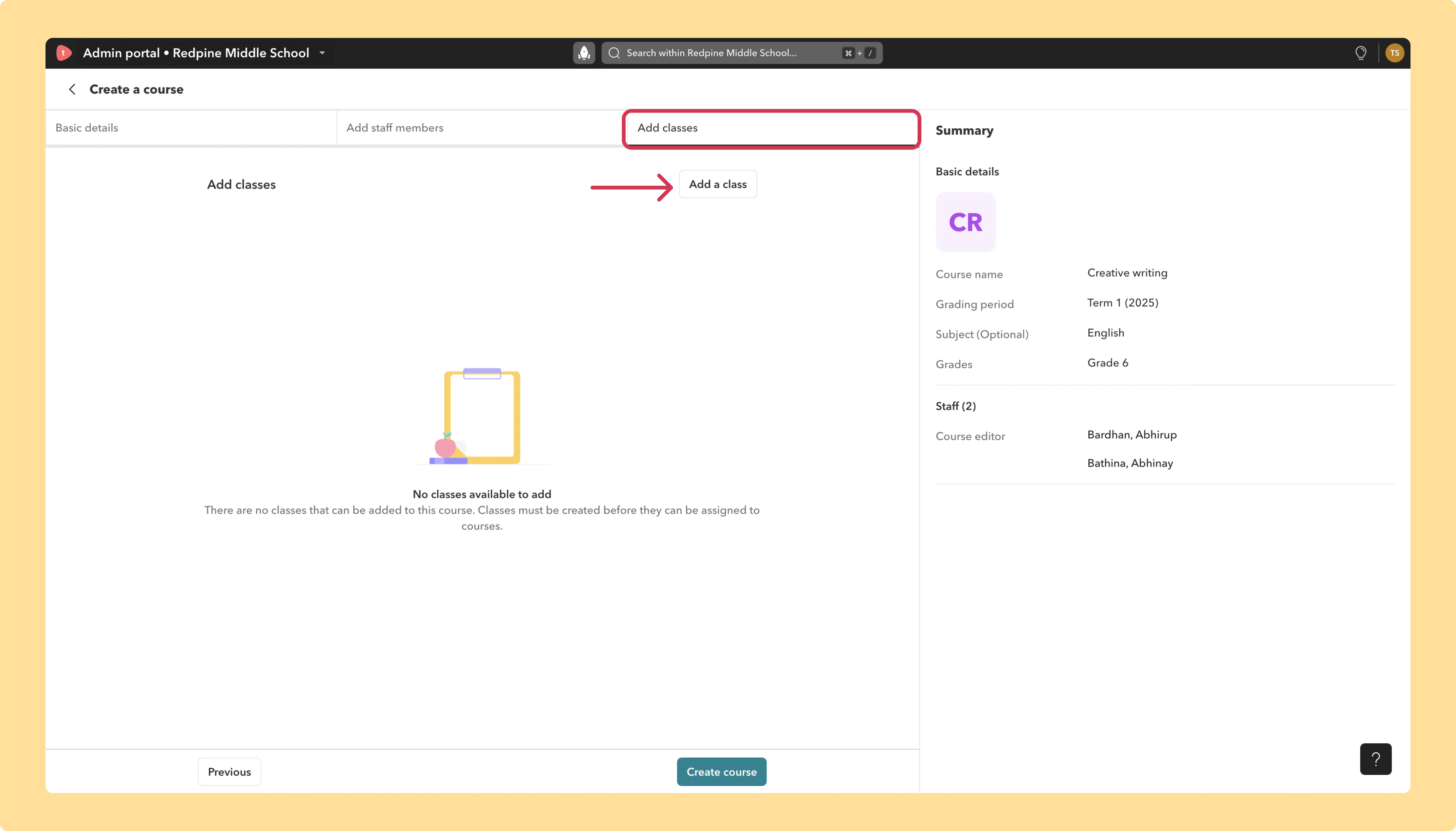Click the course name value Creative writing
The image size is (1456, 831).
[x=1127, y=273]
